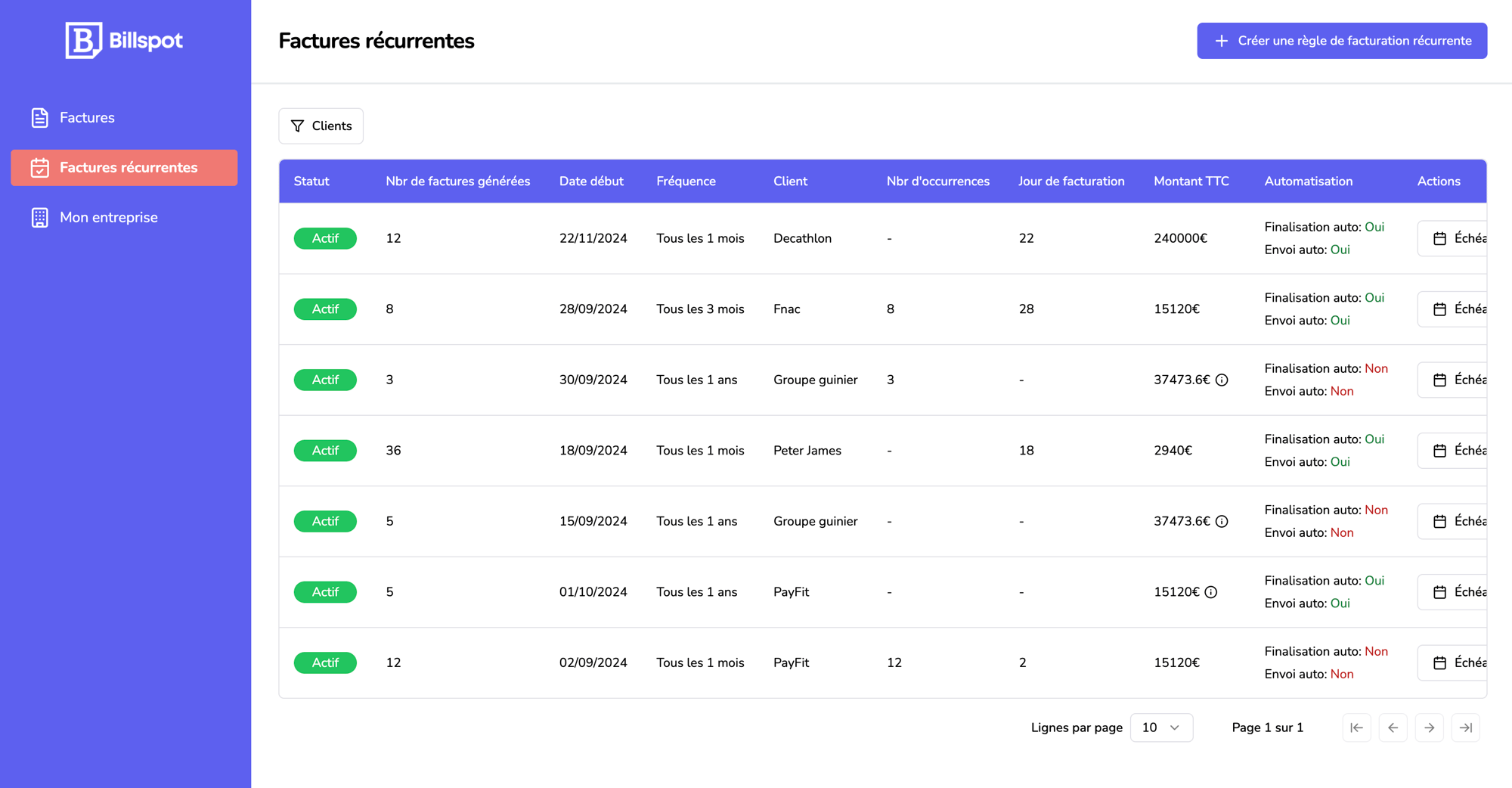Click the Fnac client cell
Screen dimensions: 1512x788
click(x=786, y=309)
